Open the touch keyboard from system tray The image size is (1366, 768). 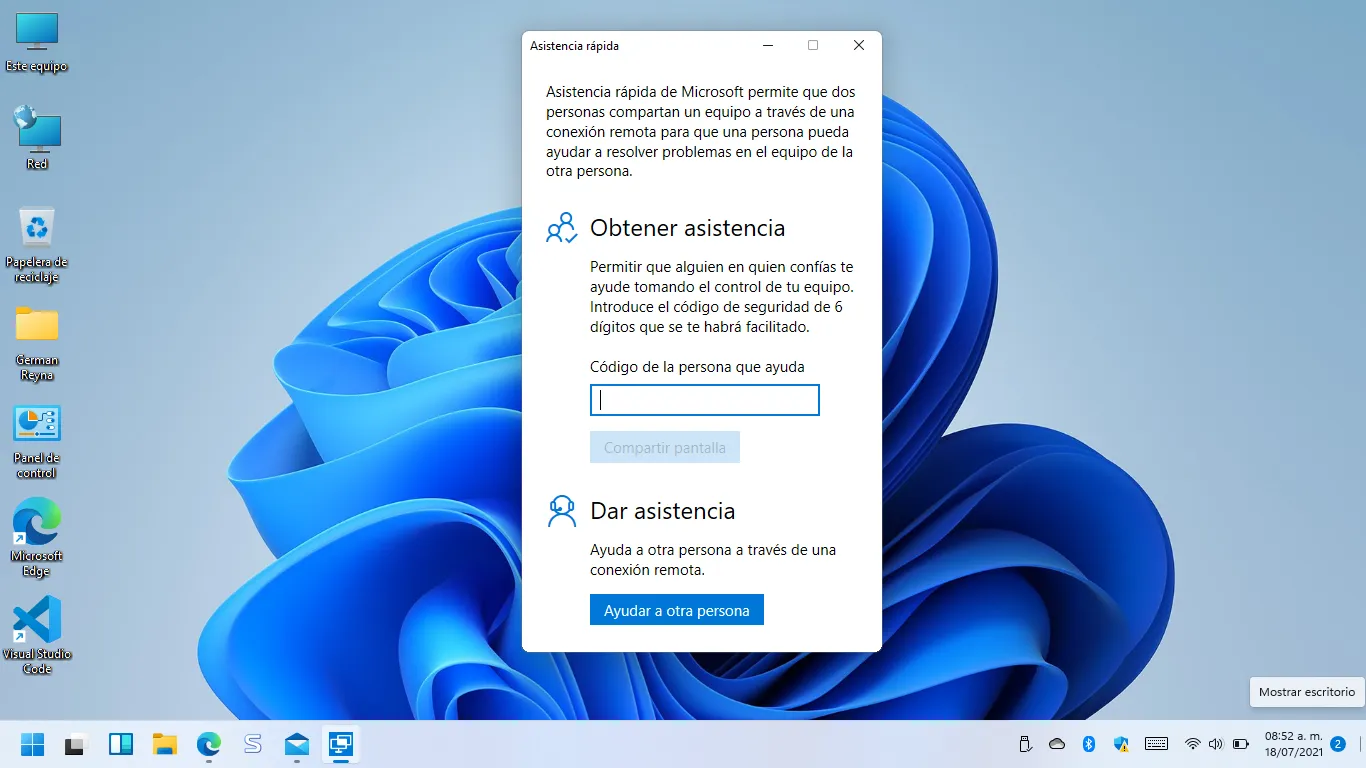coord(1156,744)
